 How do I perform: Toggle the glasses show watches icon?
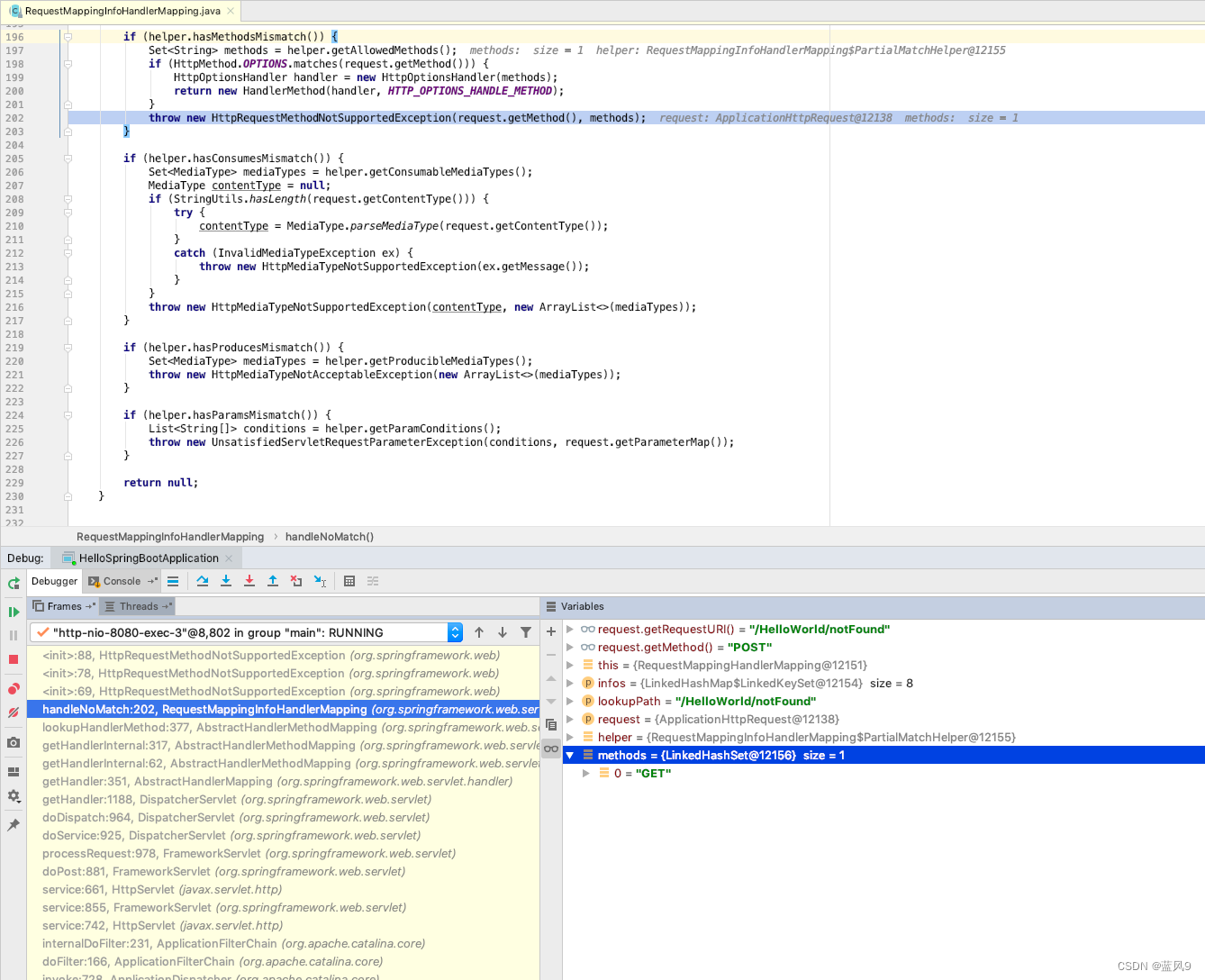pos(551,749)
